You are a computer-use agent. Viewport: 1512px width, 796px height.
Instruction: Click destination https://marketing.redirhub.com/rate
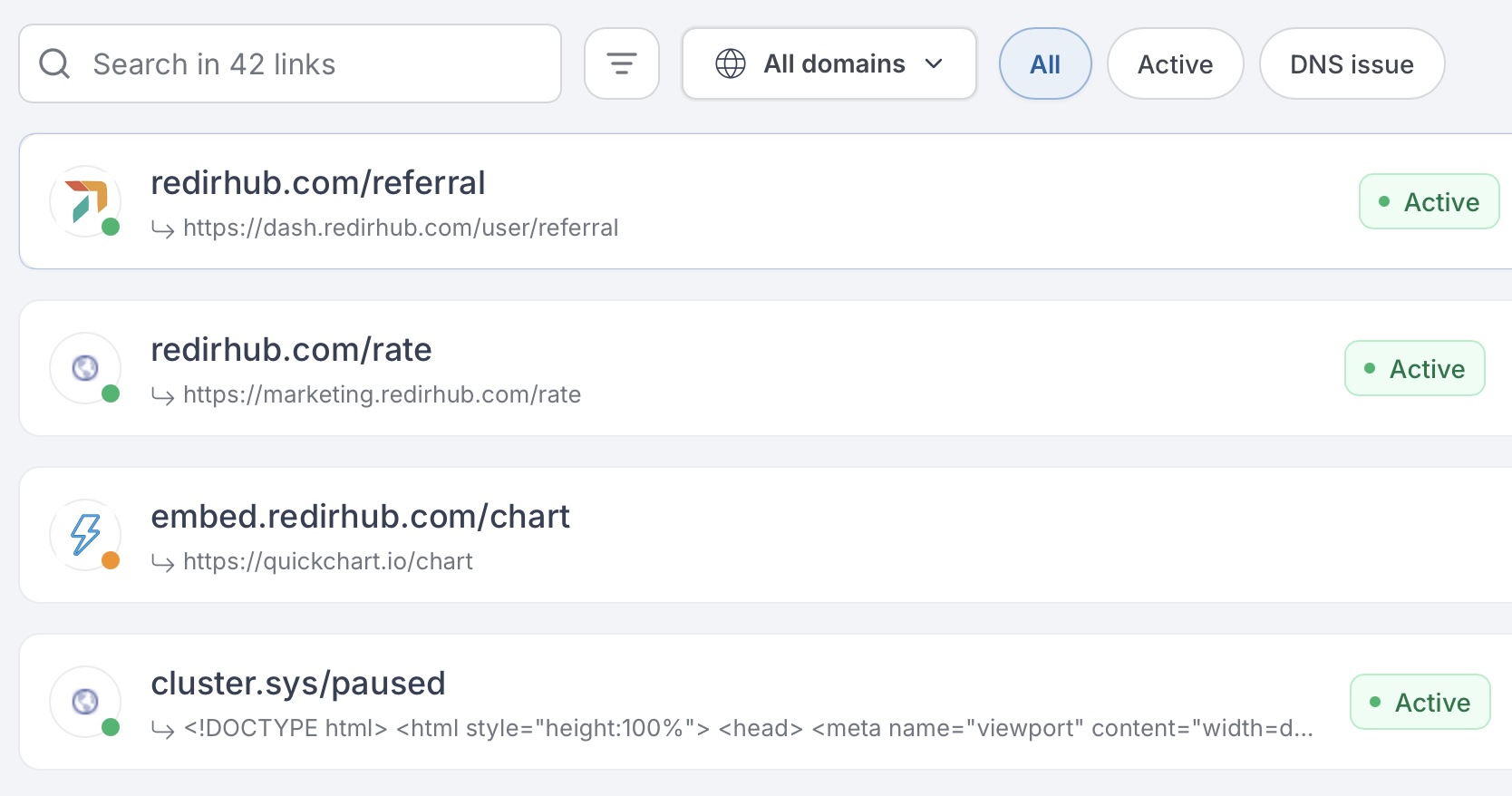click(382, 394)
